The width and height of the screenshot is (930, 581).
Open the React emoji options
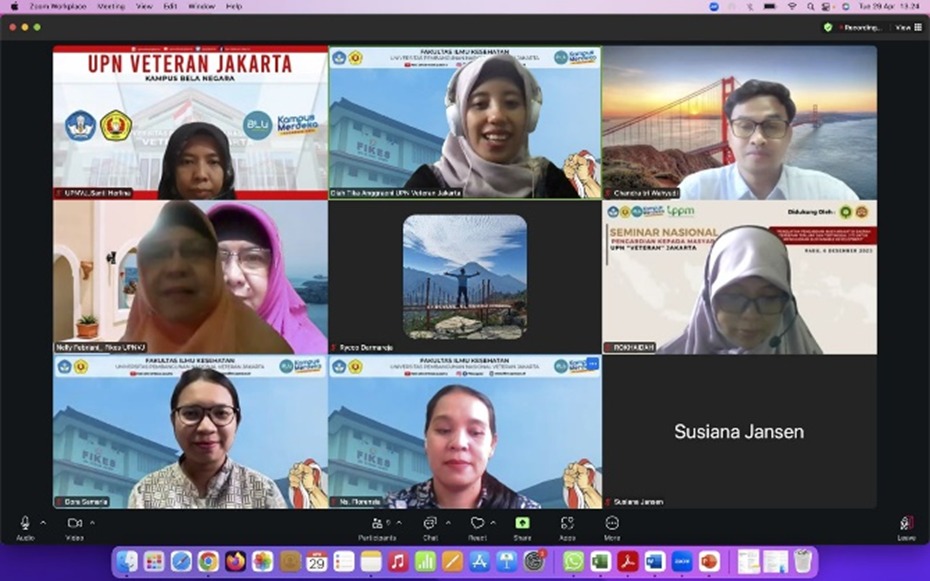pyautogui.click(x=477, y=524)
